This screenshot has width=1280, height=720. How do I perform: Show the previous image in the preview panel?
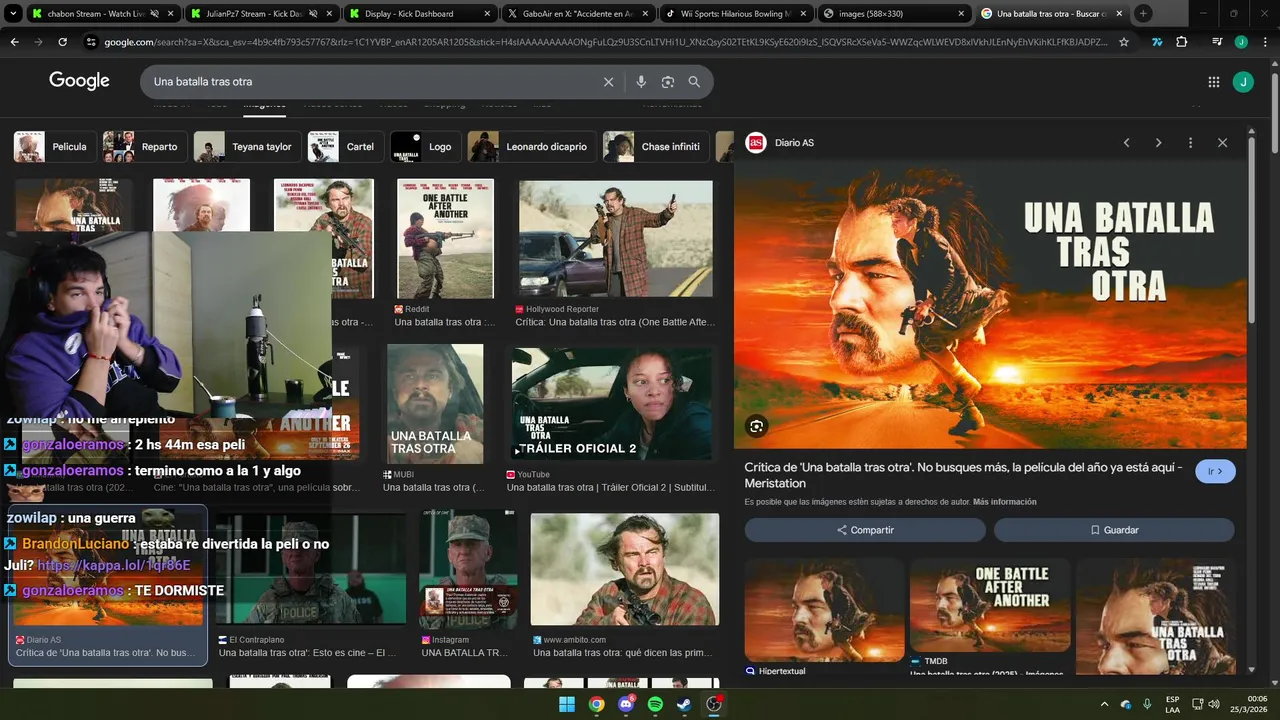[x=1126, y=143]
